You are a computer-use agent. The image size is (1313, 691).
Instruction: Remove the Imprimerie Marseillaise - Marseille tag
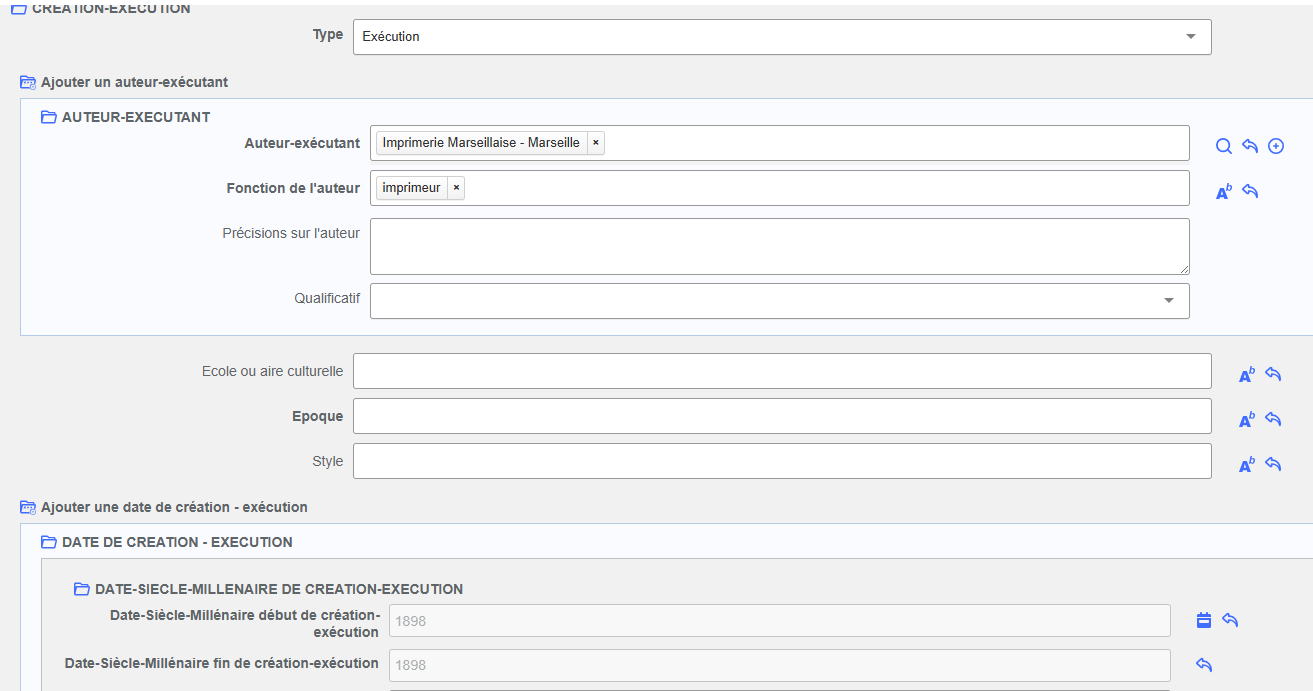pyautogui.click(x=596, y=143)
